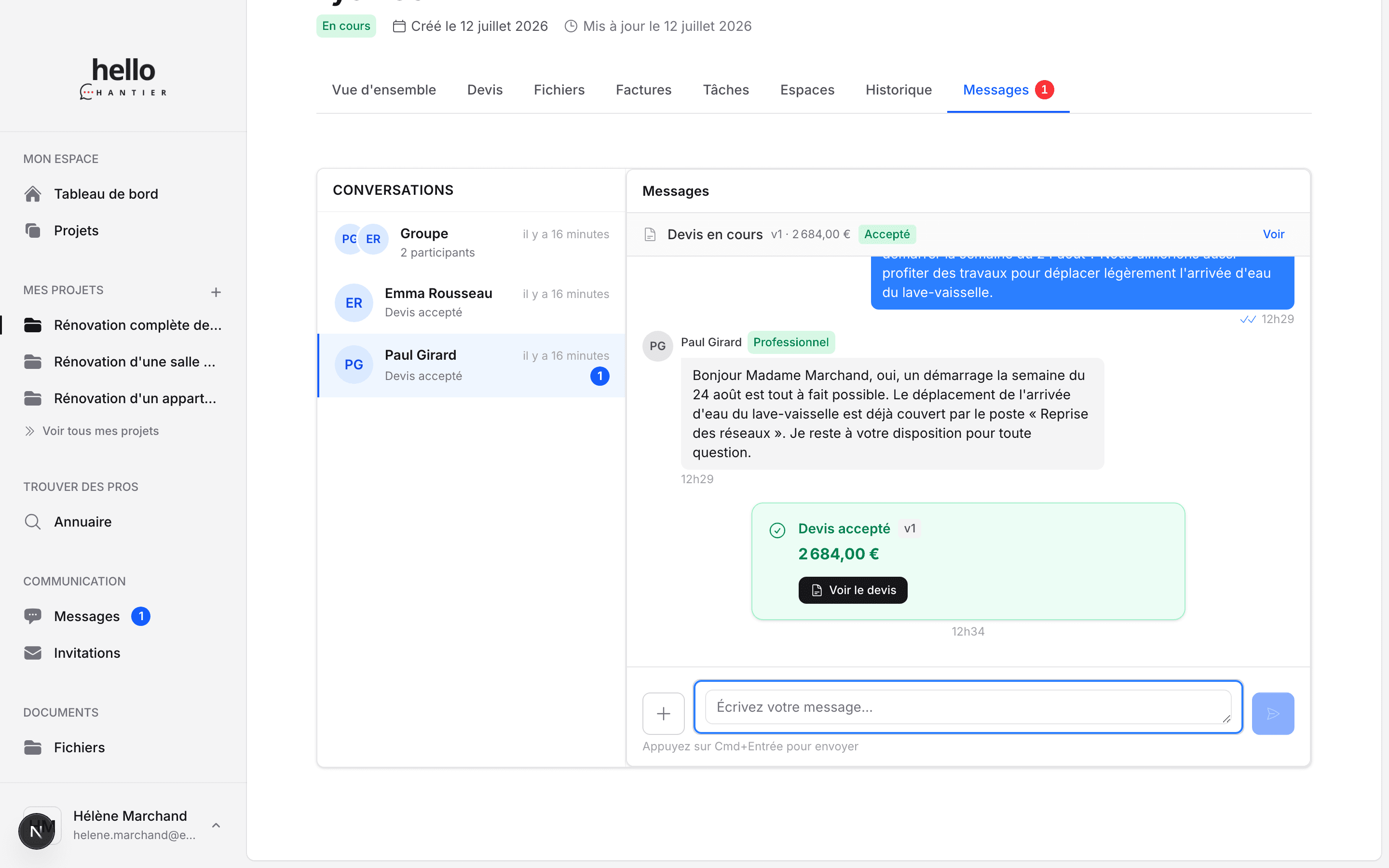The image size is (1389, 868).
Task: Click the Accepté status badge
Action: [x=887, y=234]
